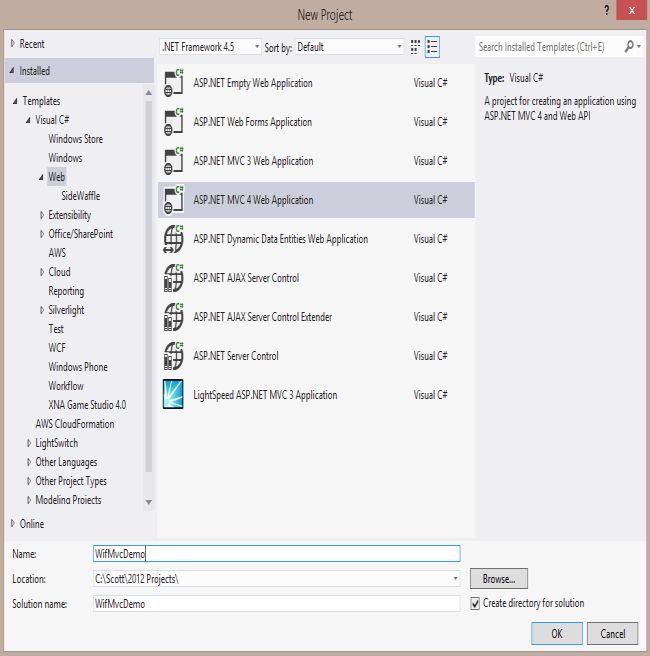
Task: Select the Workflow category
Action: (66, 386)
